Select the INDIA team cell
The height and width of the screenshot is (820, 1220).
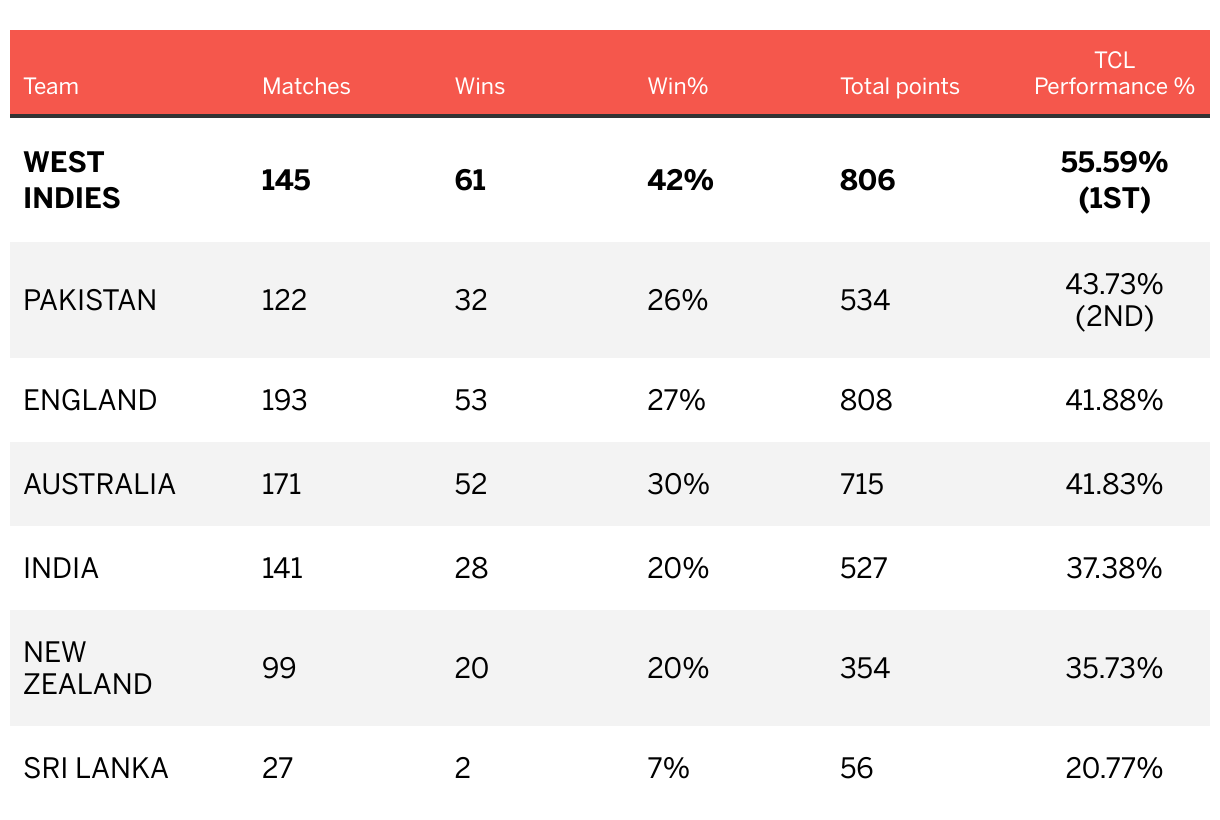click(x=61, y=568)
